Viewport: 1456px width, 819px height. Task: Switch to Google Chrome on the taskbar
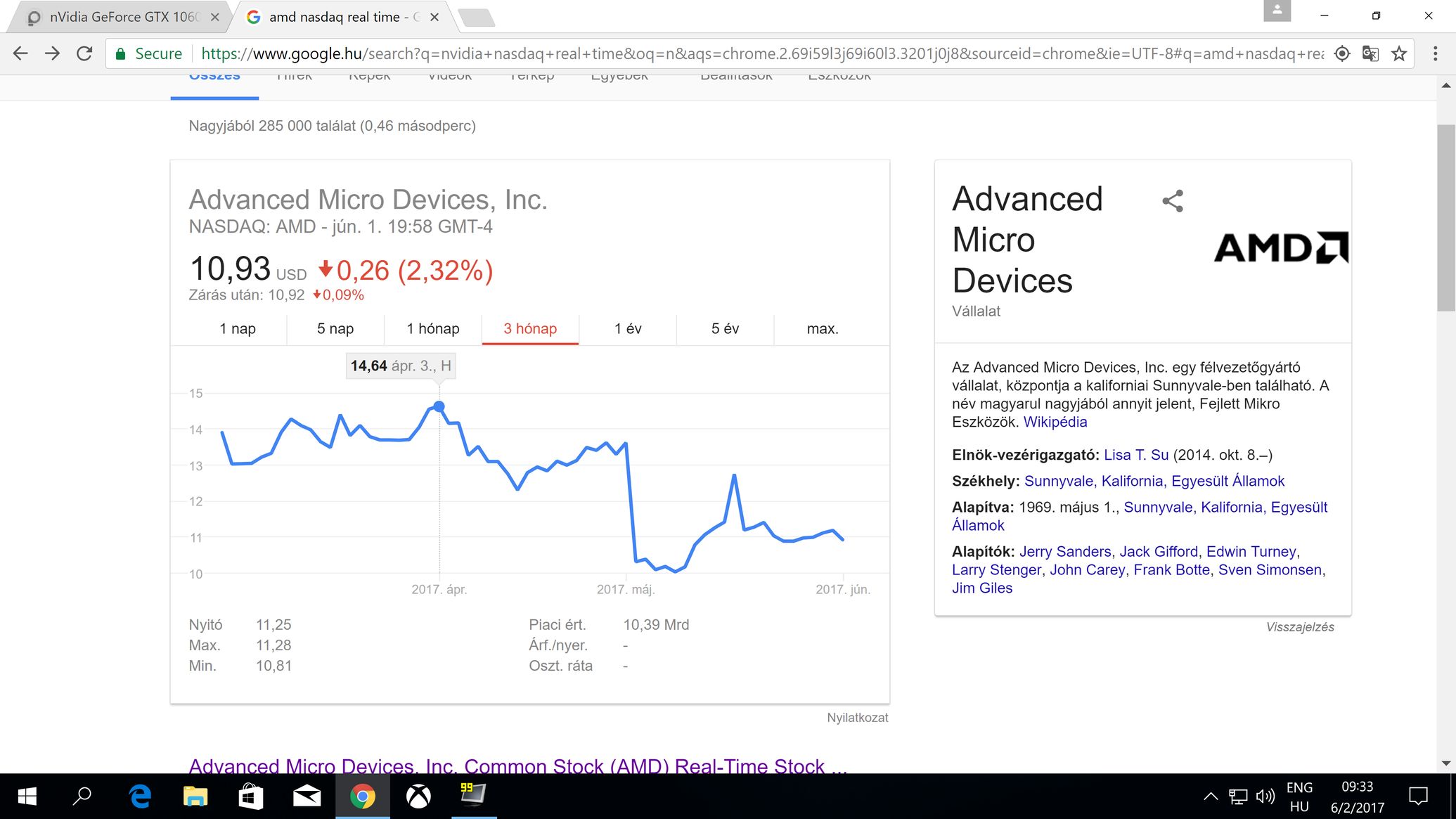coord(362,797)
